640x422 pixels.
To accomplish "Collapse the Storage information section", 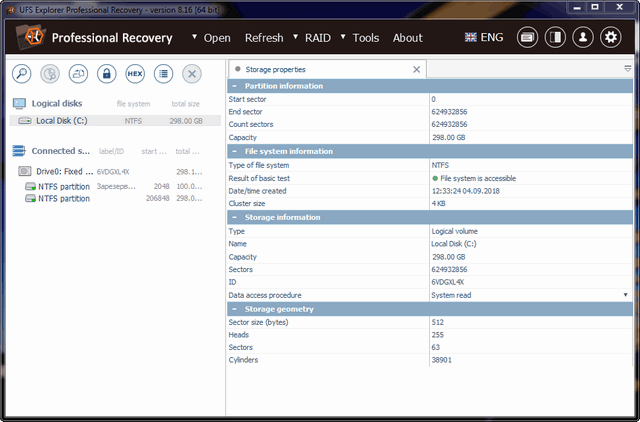I will tap(234, 218).
